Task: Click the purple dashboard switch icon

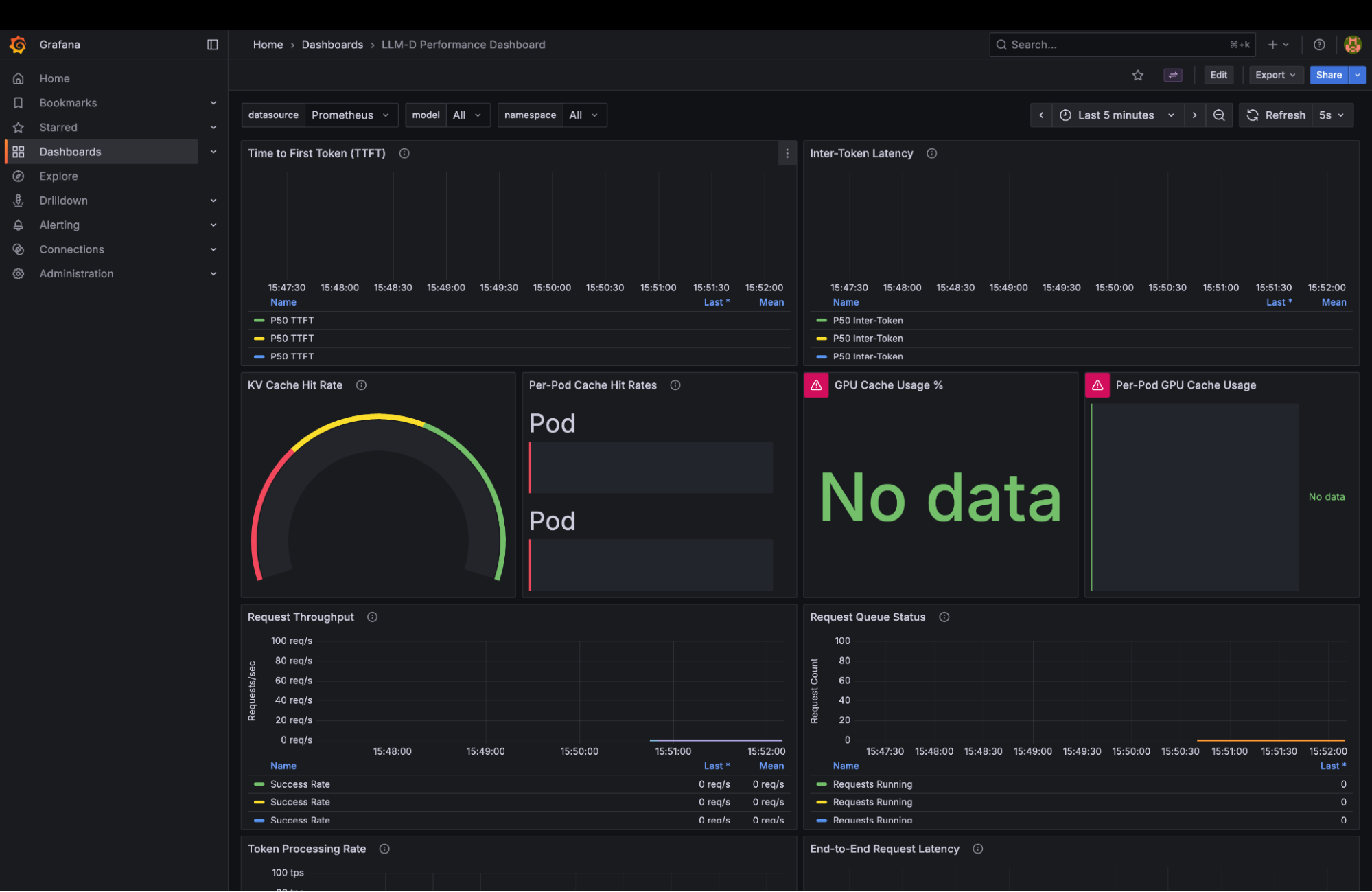Action: pyautogui.click(x=1173, y=76)
